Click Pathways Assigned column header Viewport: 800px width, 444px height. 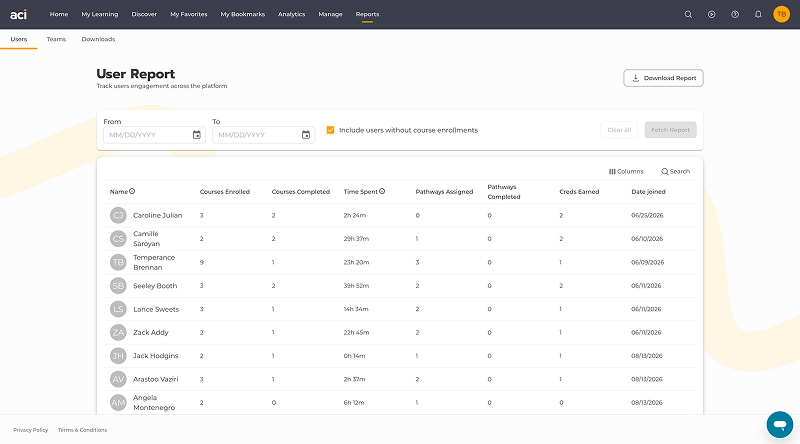444,192
